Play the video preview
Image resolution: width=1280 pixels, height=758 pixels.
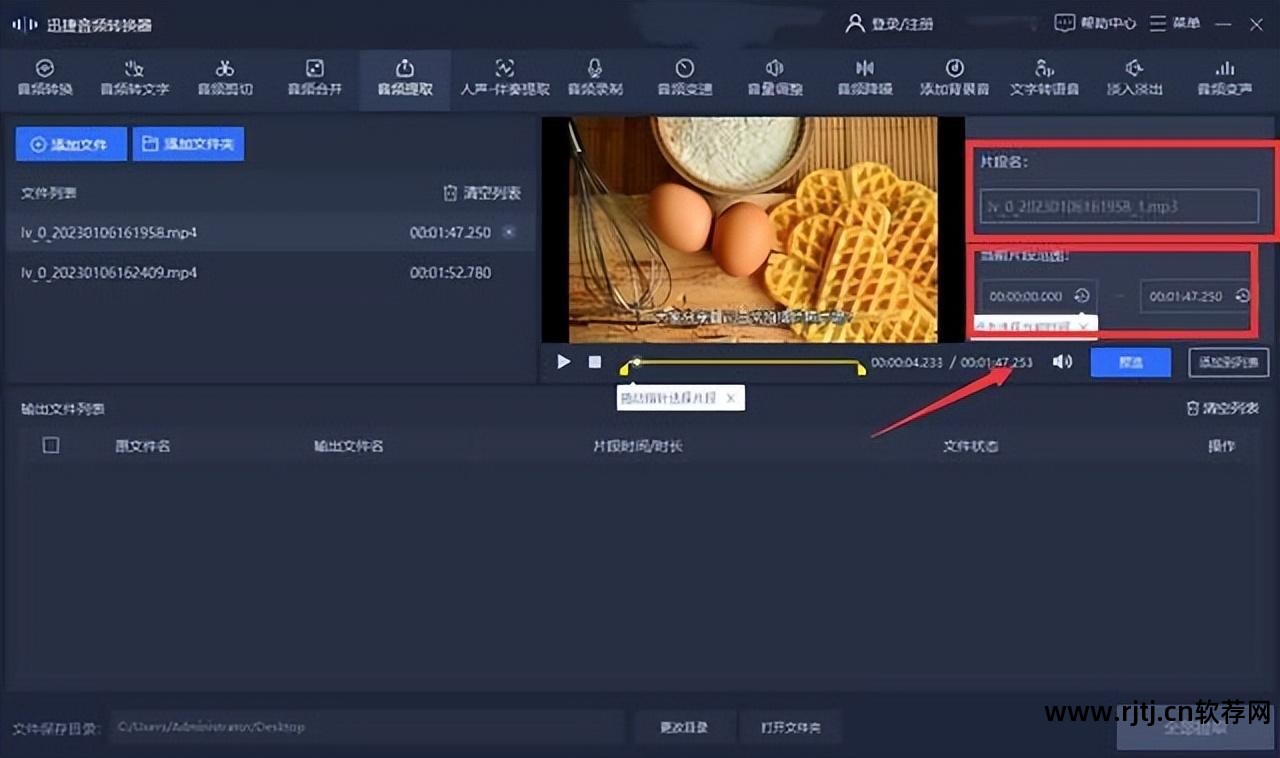[x=564, y=362]
